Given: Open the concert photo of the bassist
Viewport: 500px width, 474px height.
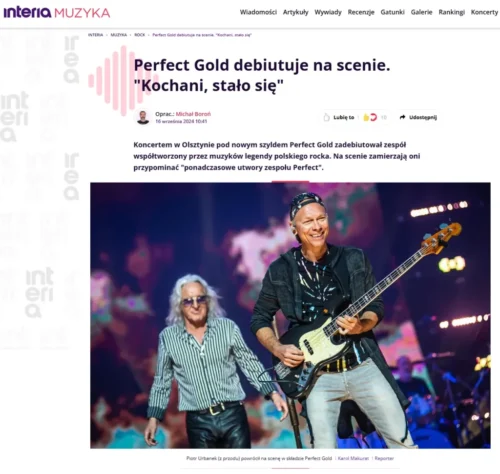Looking at the screenshot, I should 290,315.
